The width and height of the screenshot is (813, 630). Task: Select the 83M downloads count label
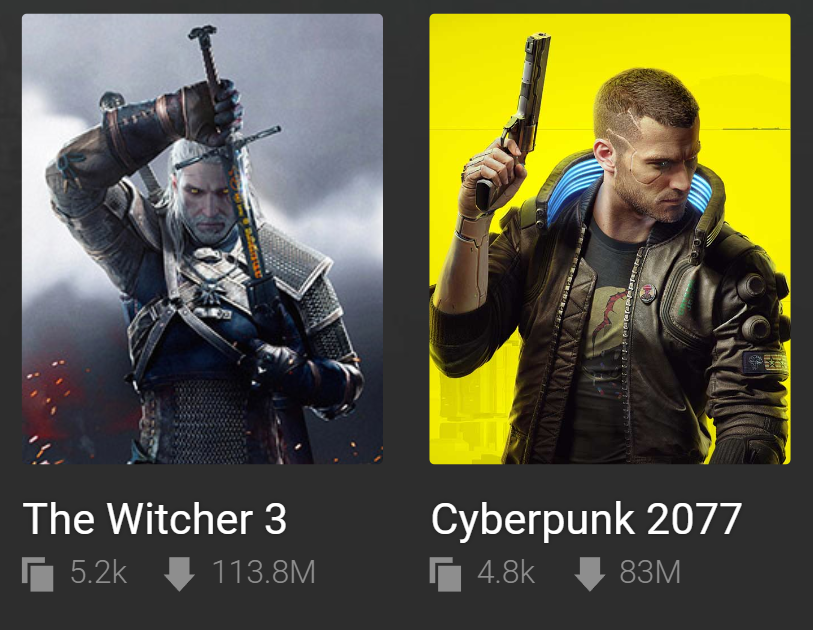(650, 572)
